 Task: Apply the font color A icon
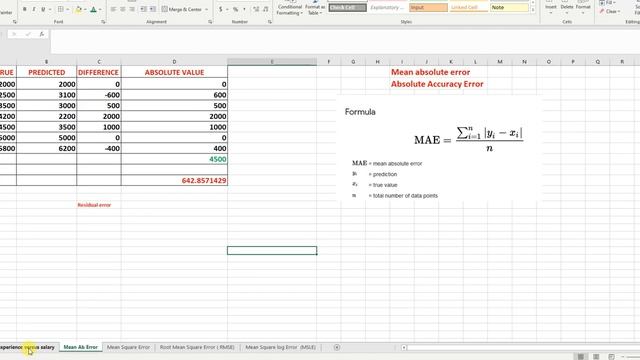(x=93, y=9)
